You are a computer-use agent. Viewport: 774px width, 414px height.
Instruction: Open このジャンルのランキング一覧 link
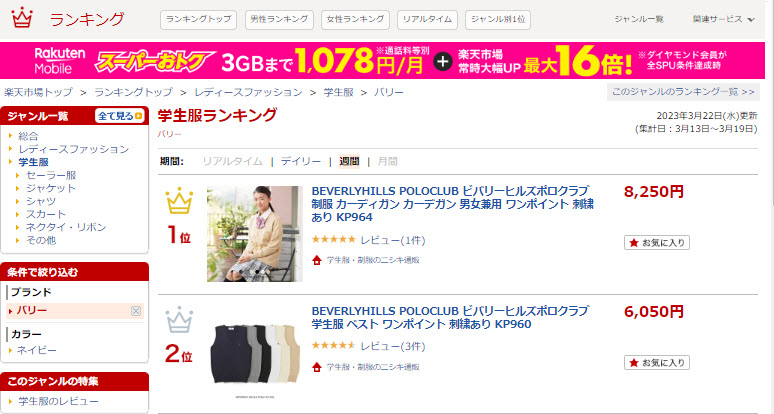[x=683, y=92]
